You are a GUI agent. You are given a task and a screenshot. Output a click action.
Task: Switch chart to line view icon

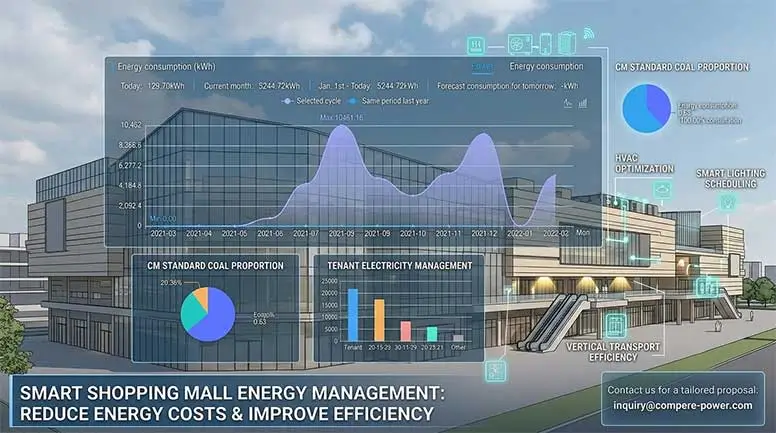click(568, 103)
